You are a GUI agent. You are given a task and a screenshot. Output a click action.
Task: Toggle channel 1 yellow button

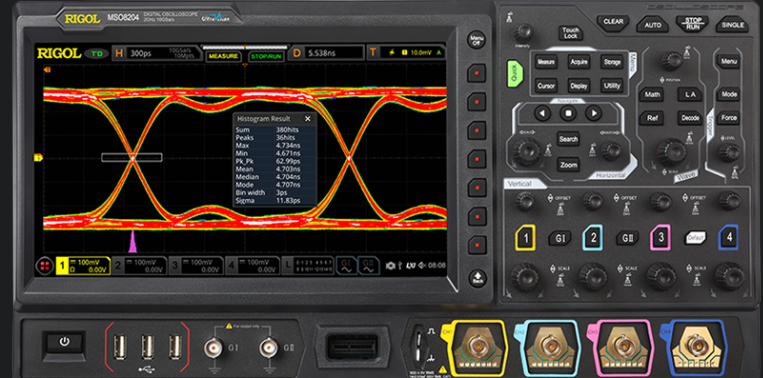(x=525, y=238)
